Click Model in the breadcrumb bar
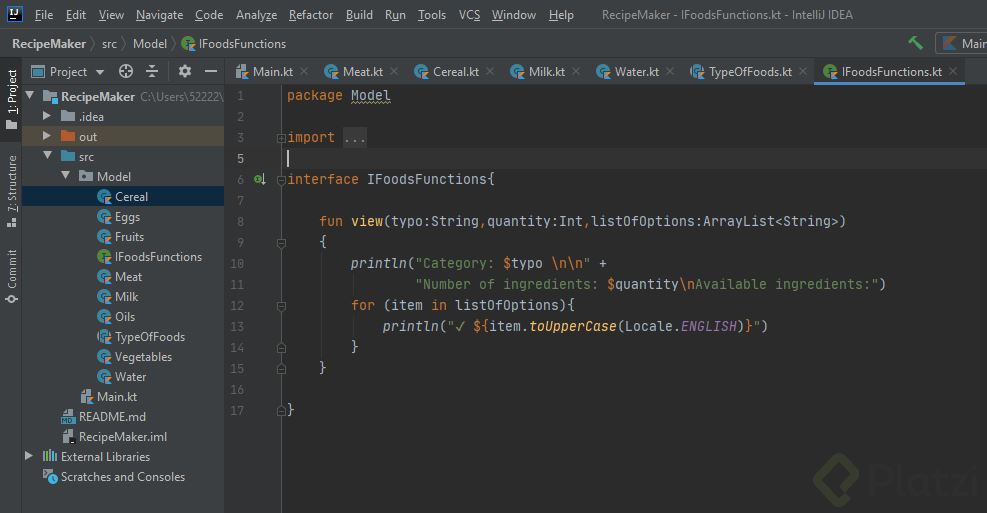 coord(150,43)
